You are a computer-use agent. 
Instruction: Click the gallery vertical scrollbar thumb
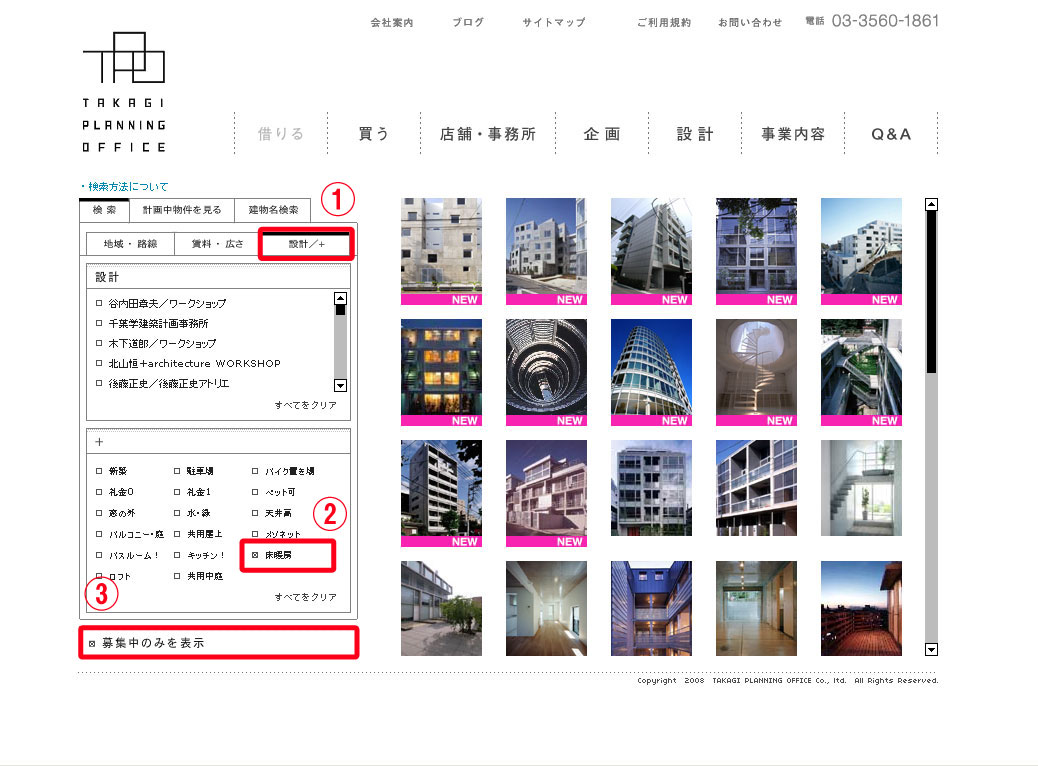(931, 292)
